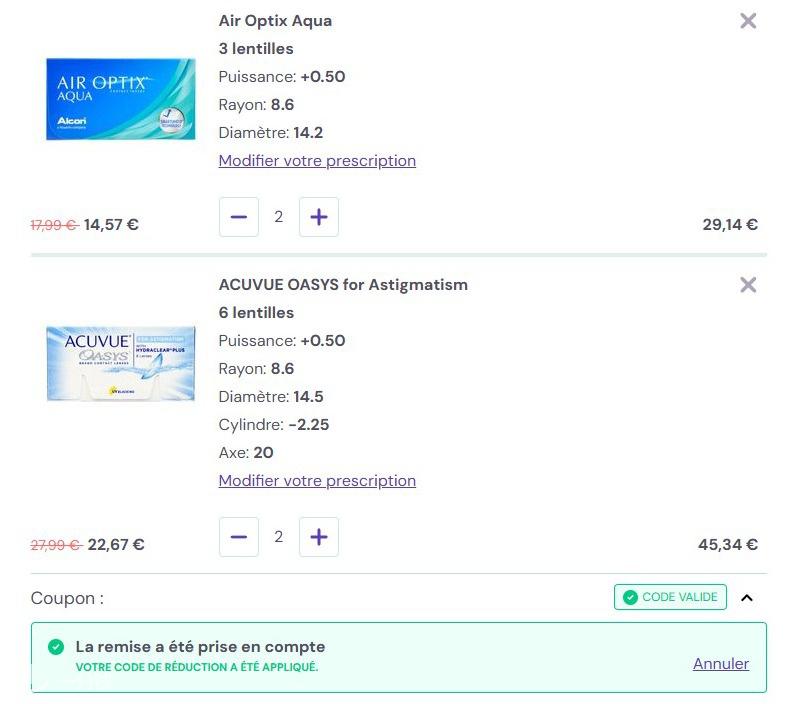Increase ACUVUE OASYS quantity with plus
Image resolution: width=810 pixels, height=704 pixels.
tap(319, 537)
